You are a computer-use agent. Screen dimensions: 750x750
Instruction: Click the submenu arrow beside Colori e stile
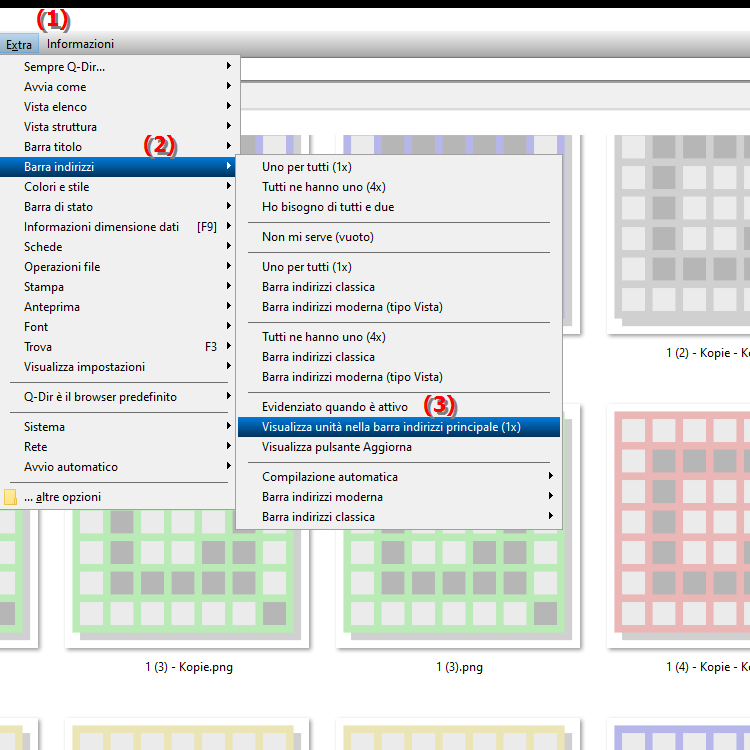(x=229, y=186)
